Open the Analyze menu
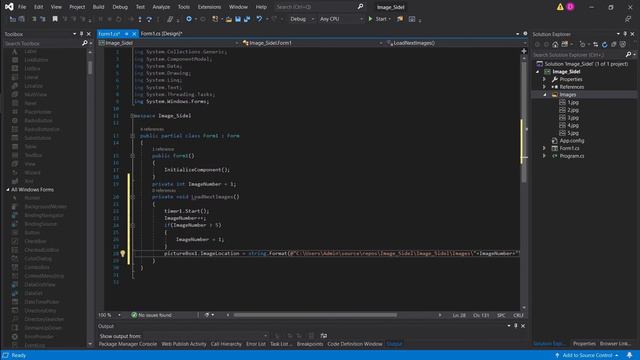This screenshot has width=640, height=360. 161,7
